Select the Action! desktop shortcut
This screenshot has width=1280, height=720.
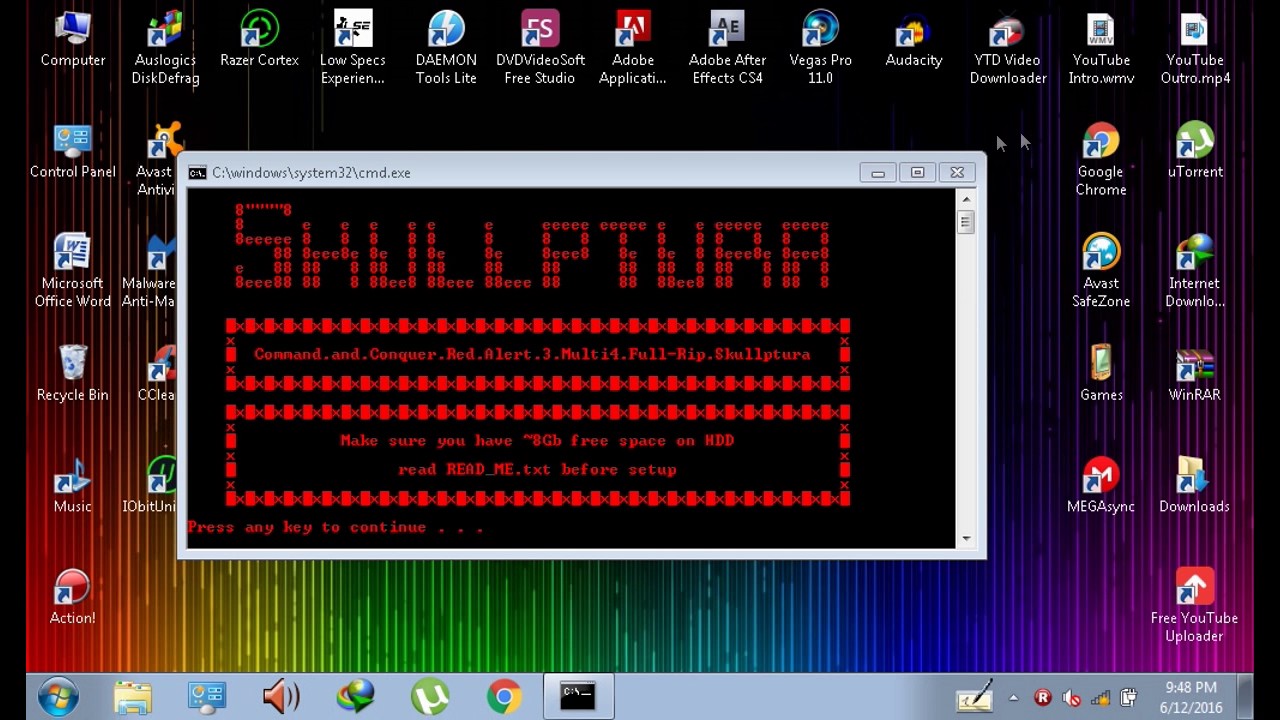pyautogui.click(x=72, y=597)
